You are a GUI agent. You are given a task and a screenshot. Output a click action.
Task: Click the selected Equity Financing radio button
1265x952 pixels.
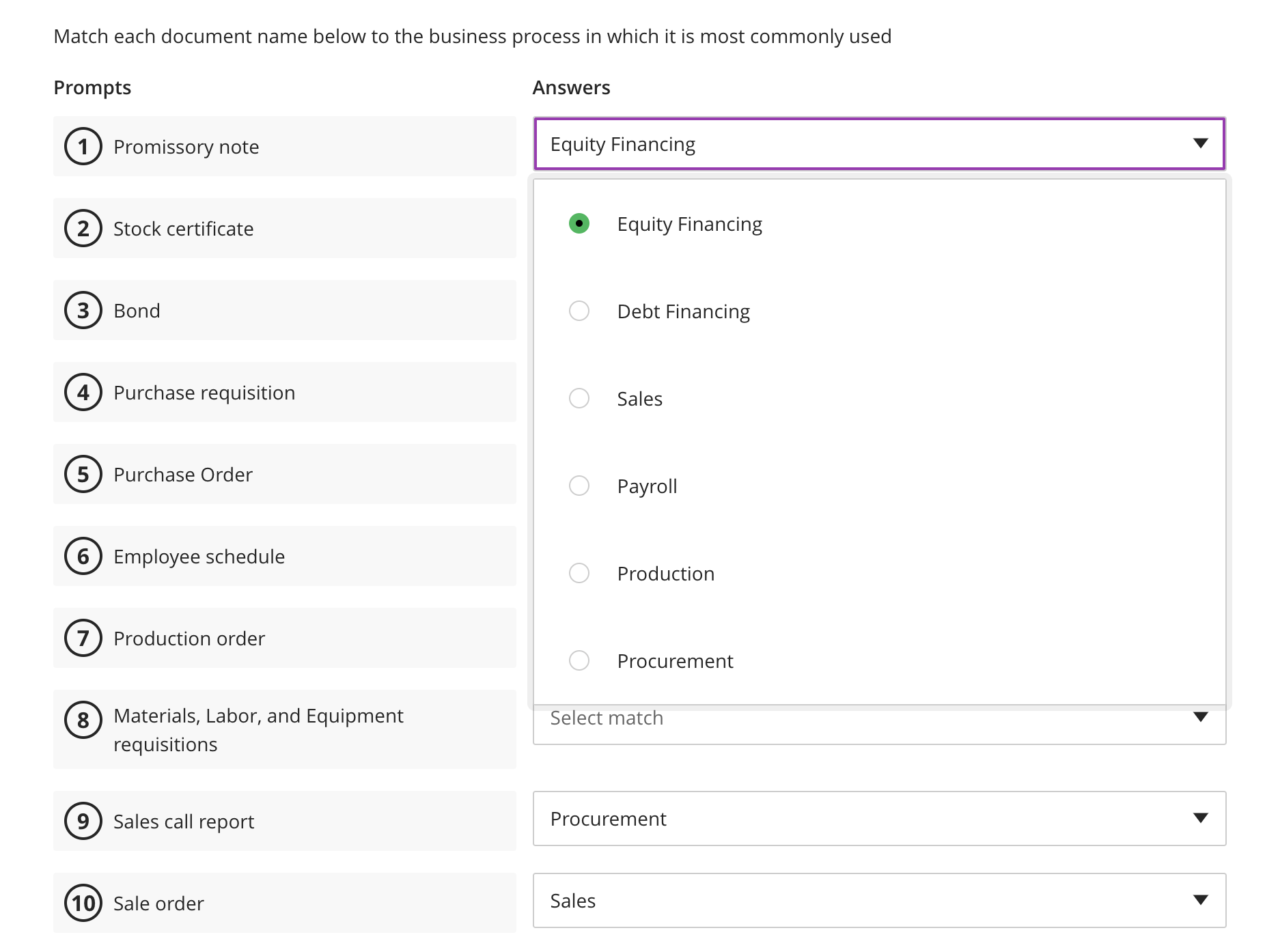(x=579, y=223)
